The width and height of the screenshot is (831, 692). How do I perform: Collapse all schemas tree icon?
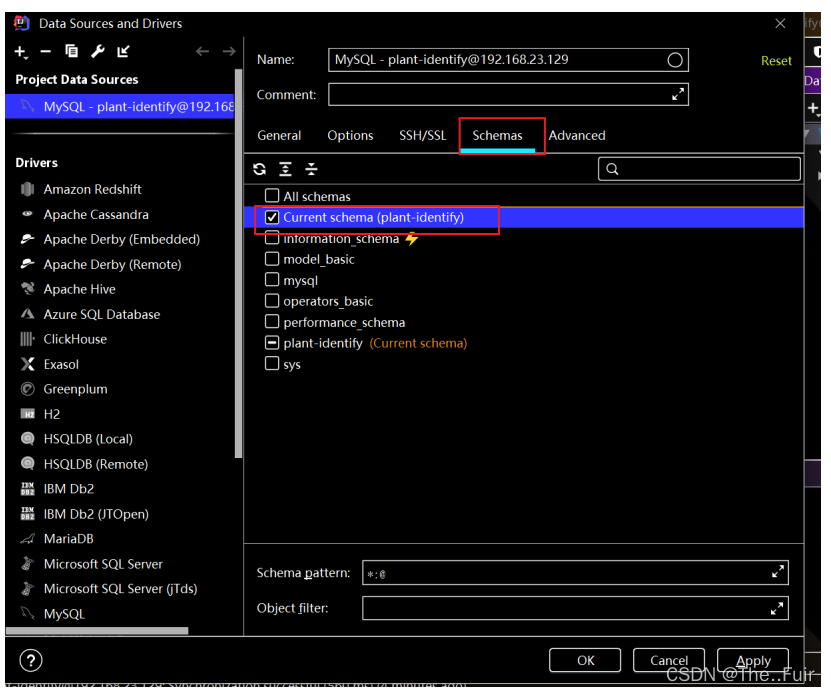coord(312,169)
